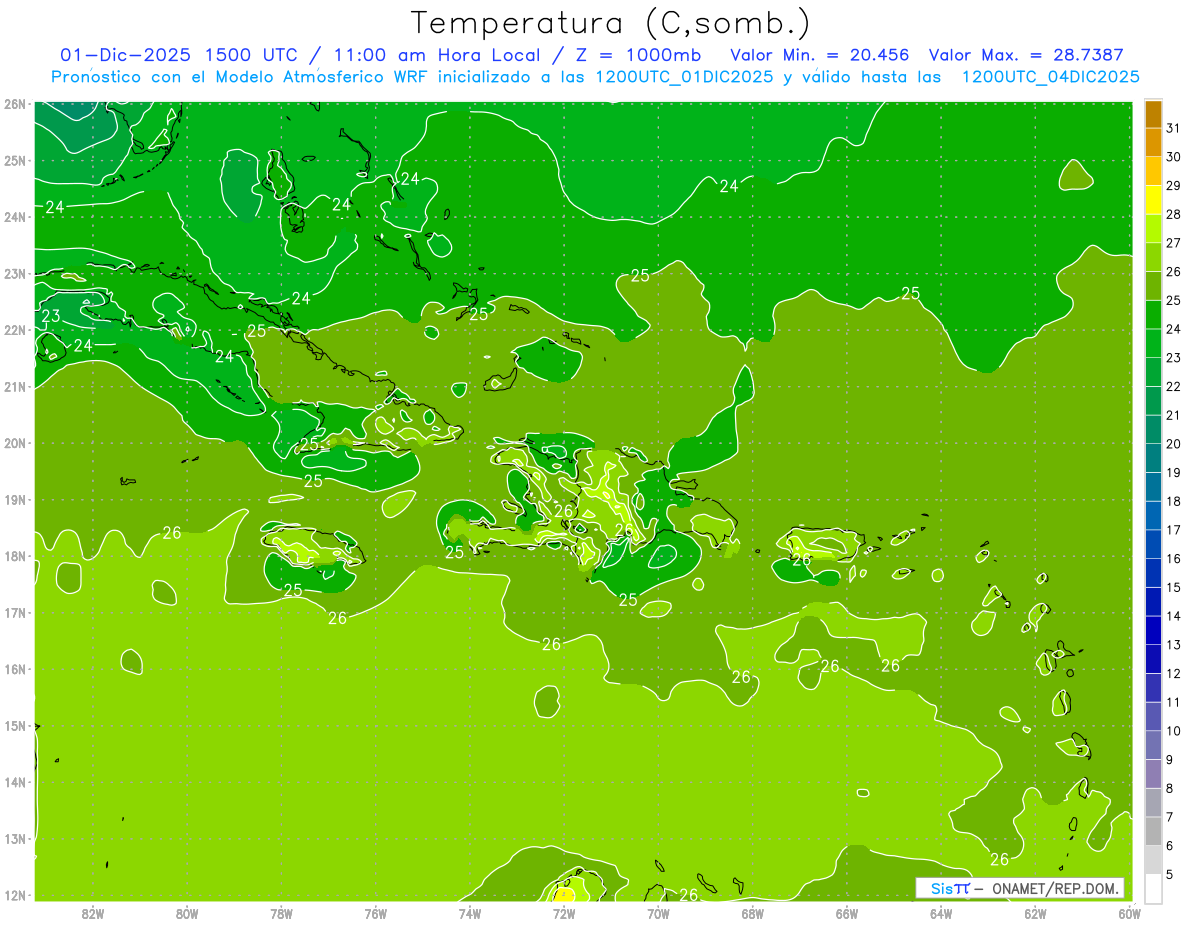Screen dimensions: 1200x927
Task: Pick the dark blue swatch between 13 and 14
Action: [1153, 630]
